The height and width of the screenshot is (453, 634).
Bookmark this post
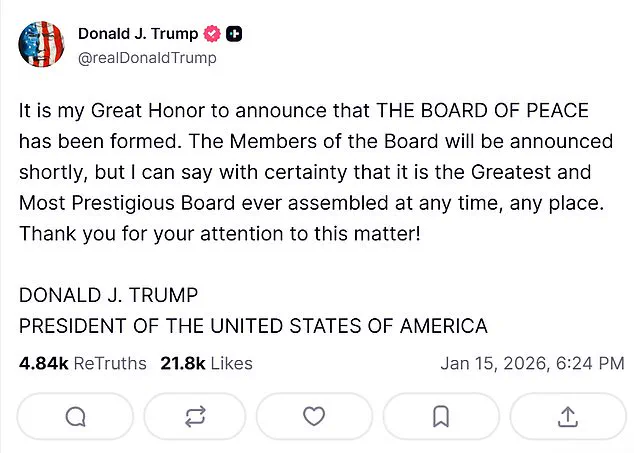(x=441, y=417)
